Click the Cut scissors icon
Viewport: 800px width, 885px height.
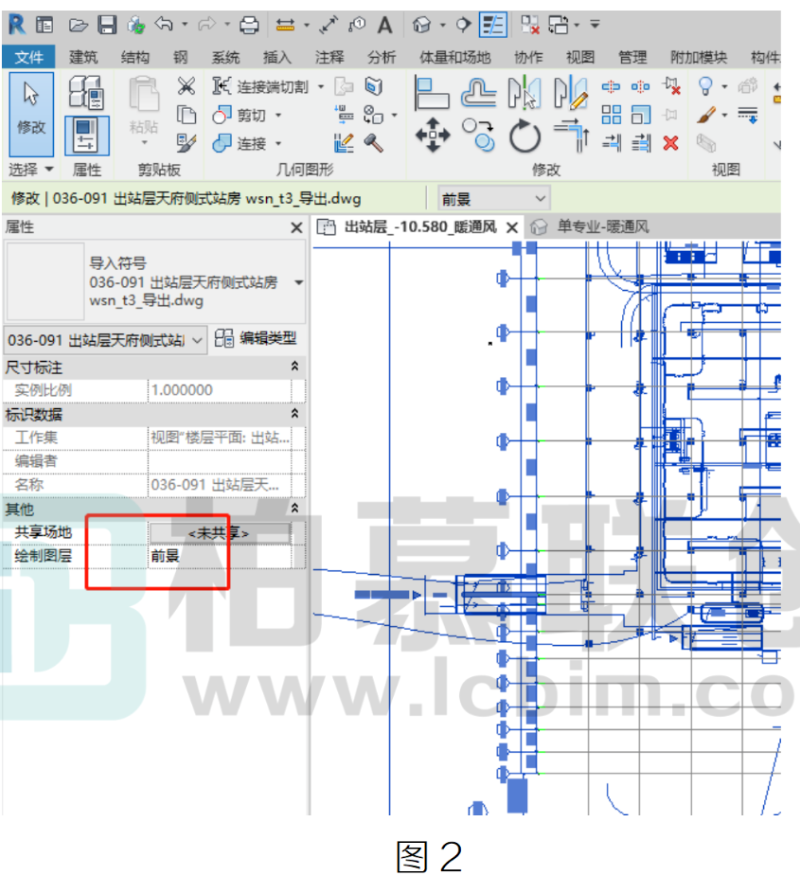point(186,86)
